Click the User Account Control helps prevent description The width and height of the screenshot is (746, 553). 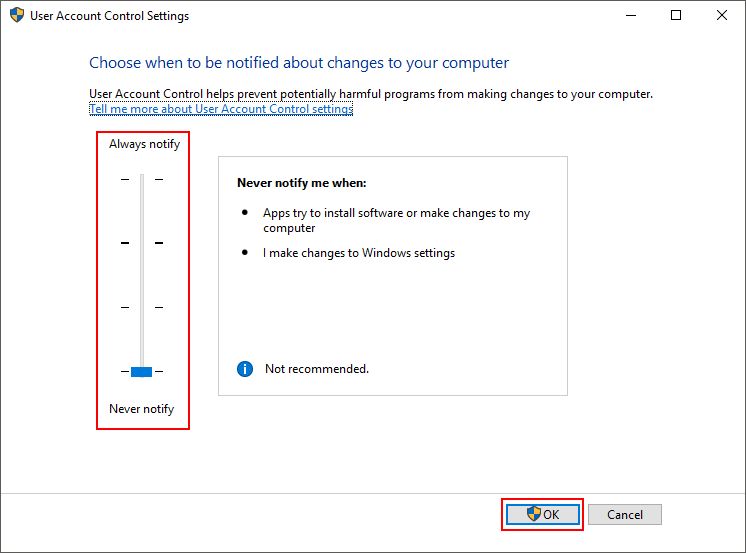[371, 94]
